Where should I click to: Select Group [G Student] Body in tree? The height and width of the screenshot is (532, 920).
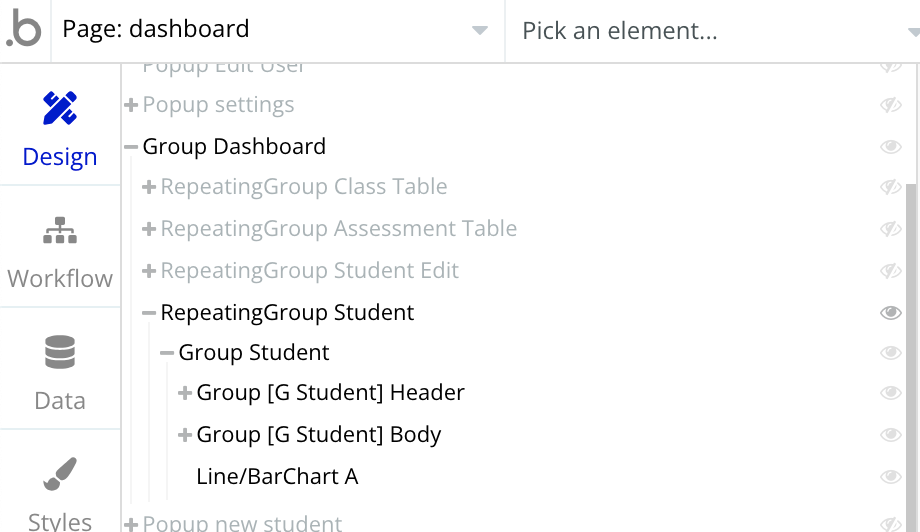318,435
